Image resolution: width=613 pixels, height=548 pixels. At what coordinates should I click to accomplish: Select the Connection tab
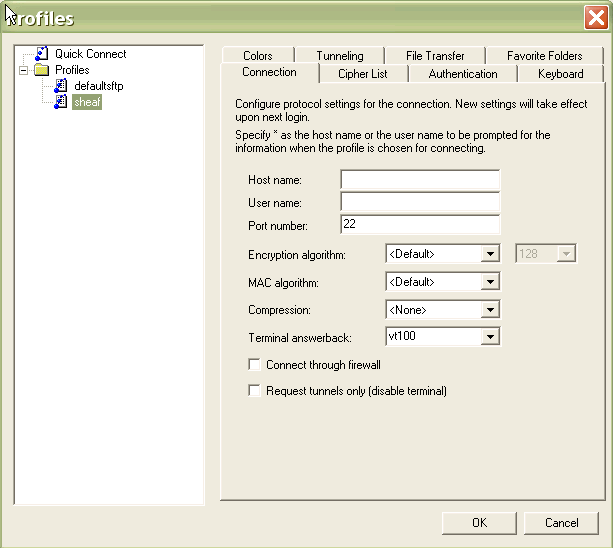point(269,72)
